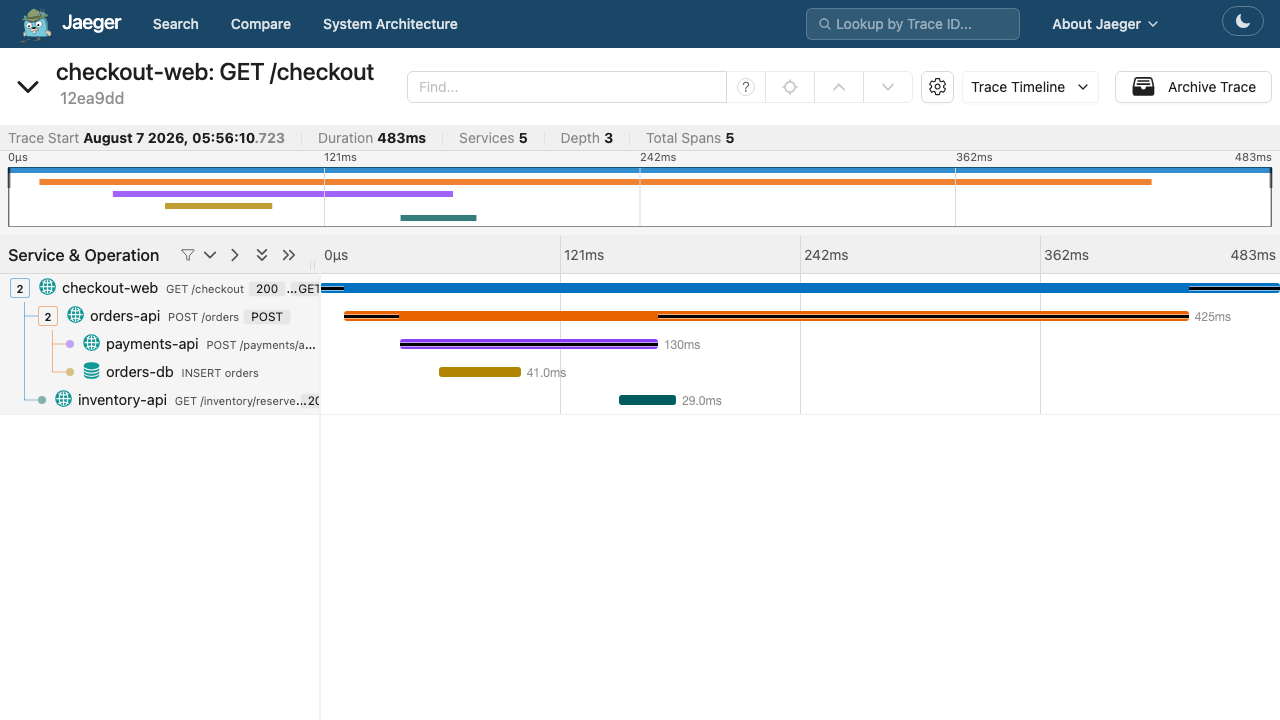Focus the Find search box

click(x=567, y=87)
